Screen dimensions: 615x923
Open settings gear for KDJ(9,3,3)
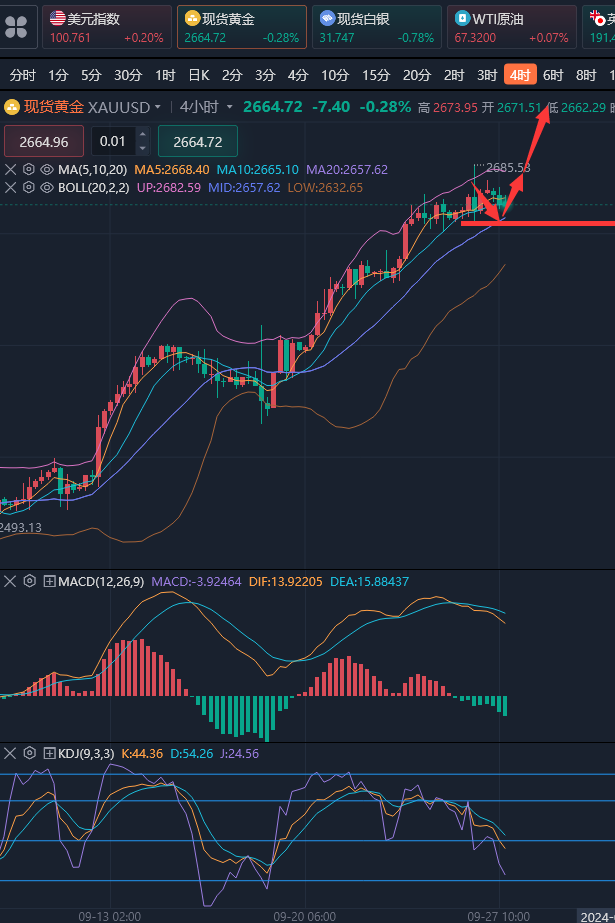(29, 753)
